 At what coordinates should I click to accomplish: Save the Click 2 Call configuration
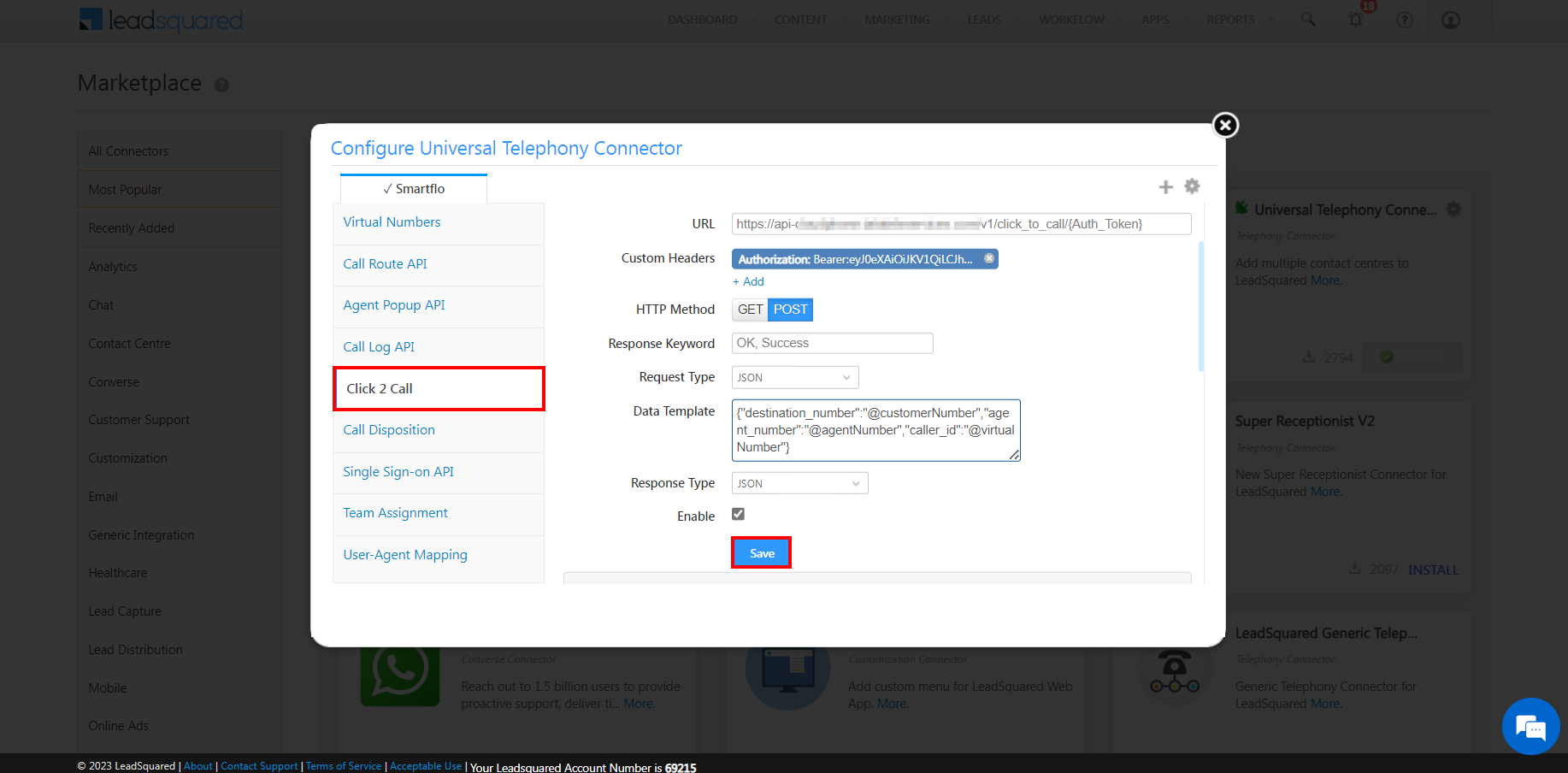click(x=762, y=553)
